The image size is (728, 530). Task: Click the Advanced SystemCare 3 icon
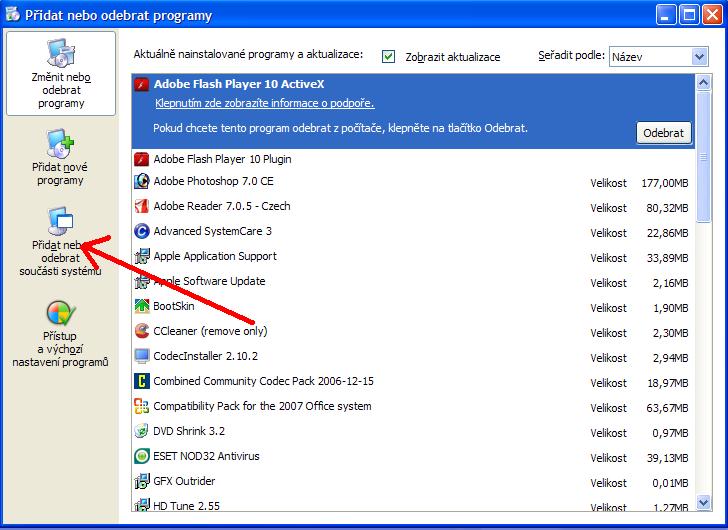(142, 232)
